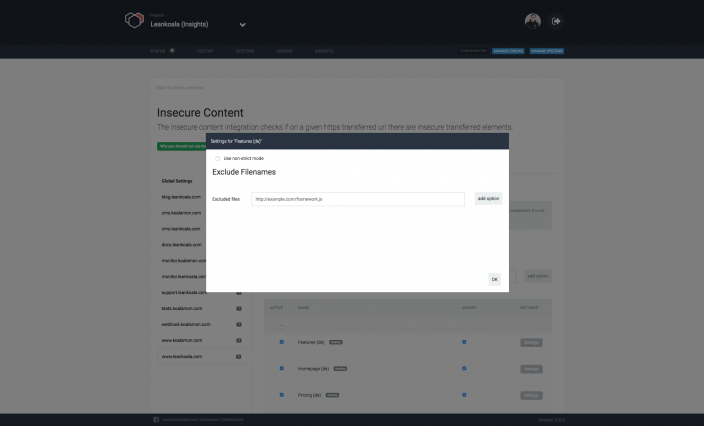Focus the Excluded files input field
The width and height of the screenshot is (704, 426).
(358, 199)
